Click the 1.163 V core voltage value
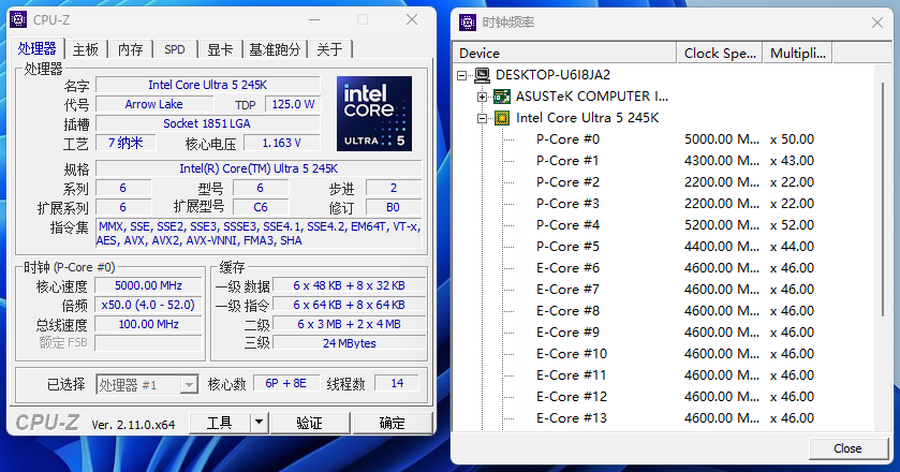 coord(282,143)
